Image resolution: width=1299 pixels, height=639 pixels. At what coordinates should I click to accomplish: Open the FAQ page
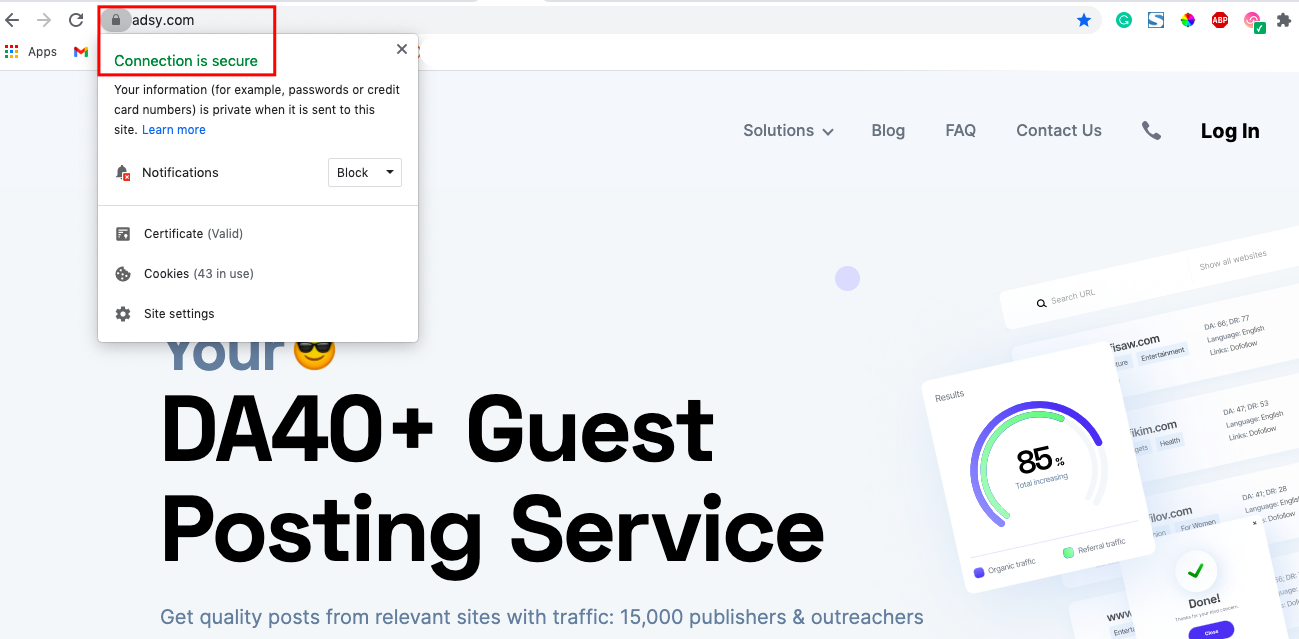961,131
